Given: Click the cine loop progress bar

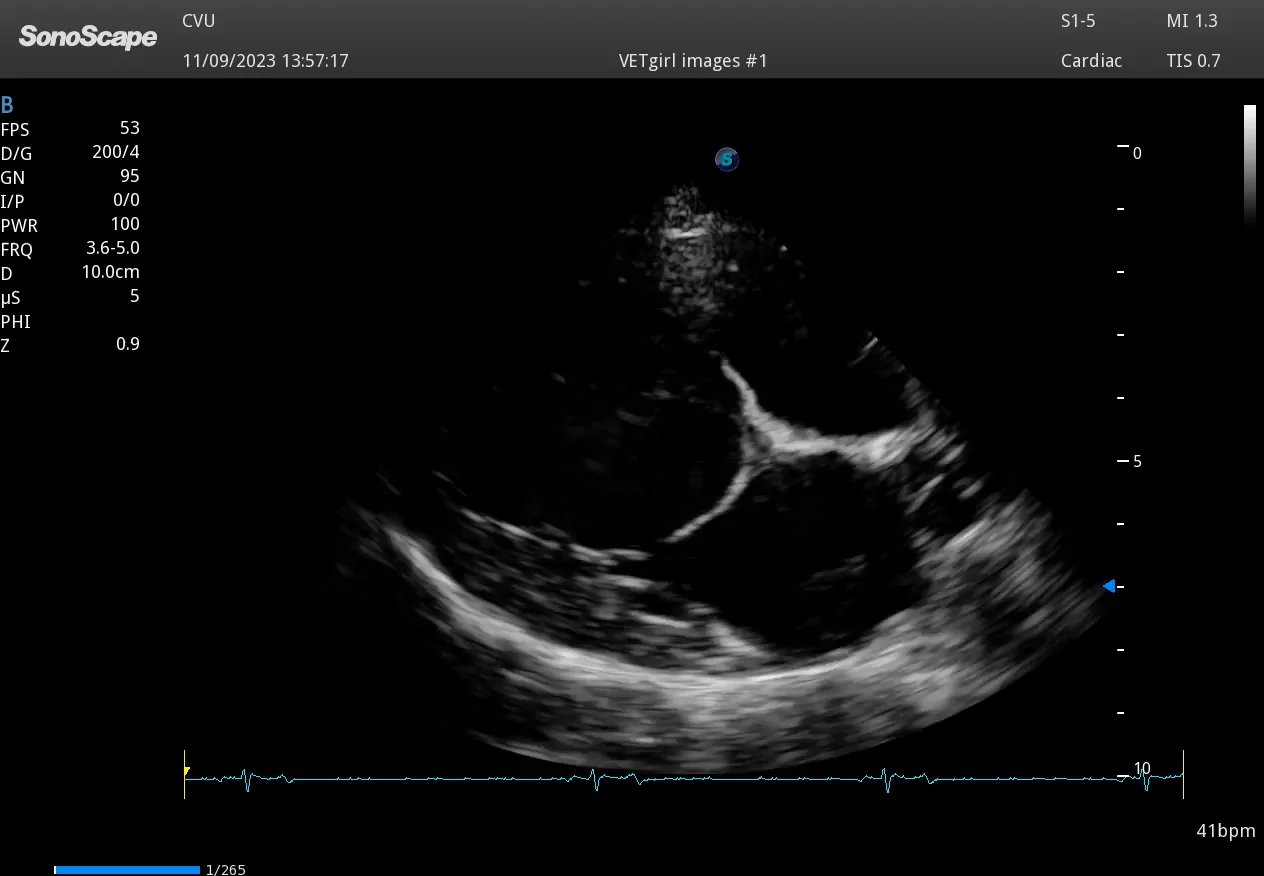Looking at the screenshot, I should pyautogui.click(x=127, y=870).
